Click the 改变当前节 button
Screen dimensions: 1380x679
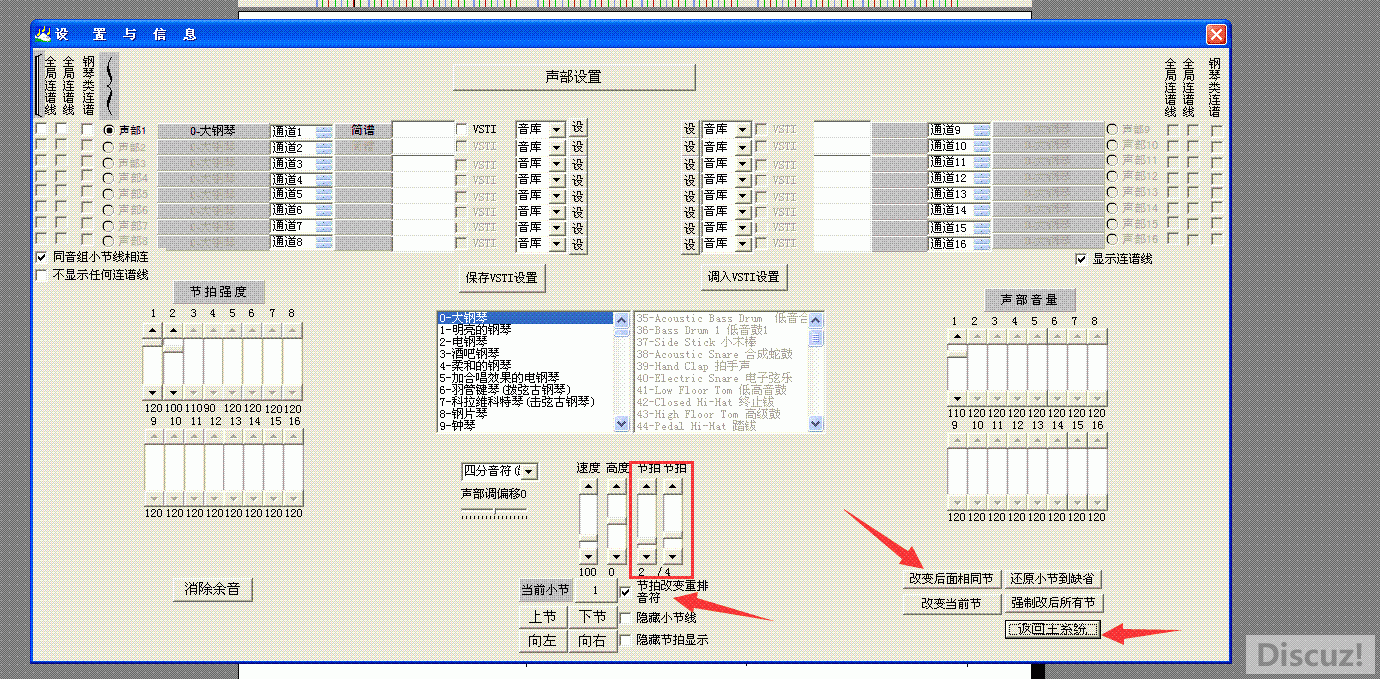pyautogui.click(x=951, y=603)
